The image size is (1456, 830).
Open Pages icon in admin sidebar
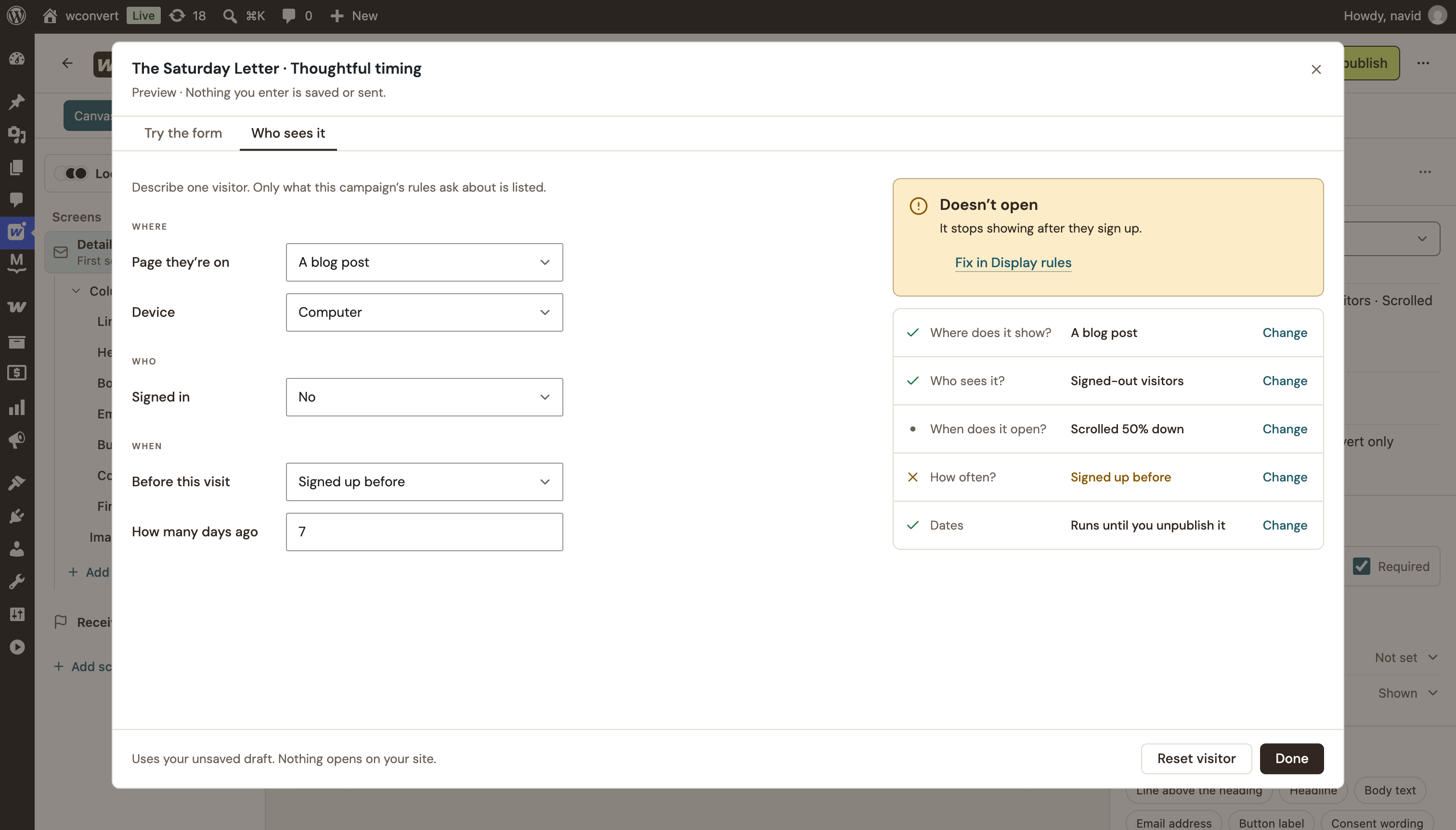point(16,167)
